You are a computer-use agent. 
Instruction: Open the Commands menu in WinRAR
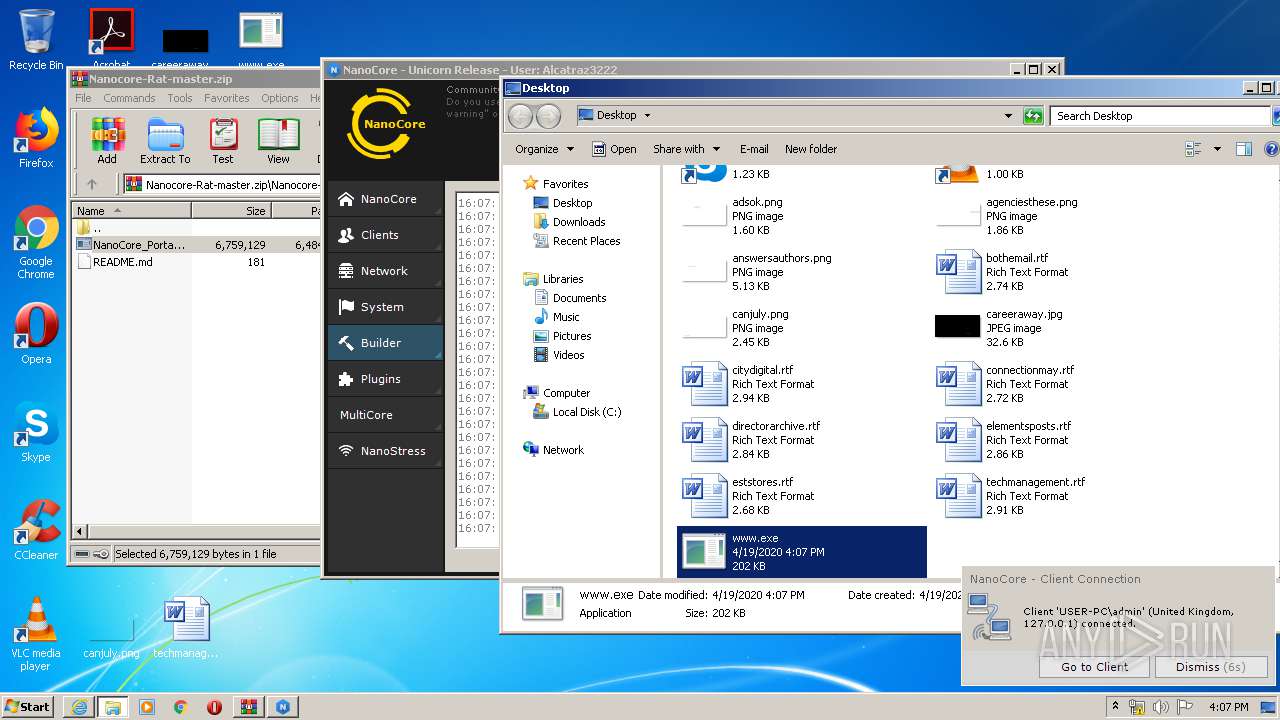[129, 98]
